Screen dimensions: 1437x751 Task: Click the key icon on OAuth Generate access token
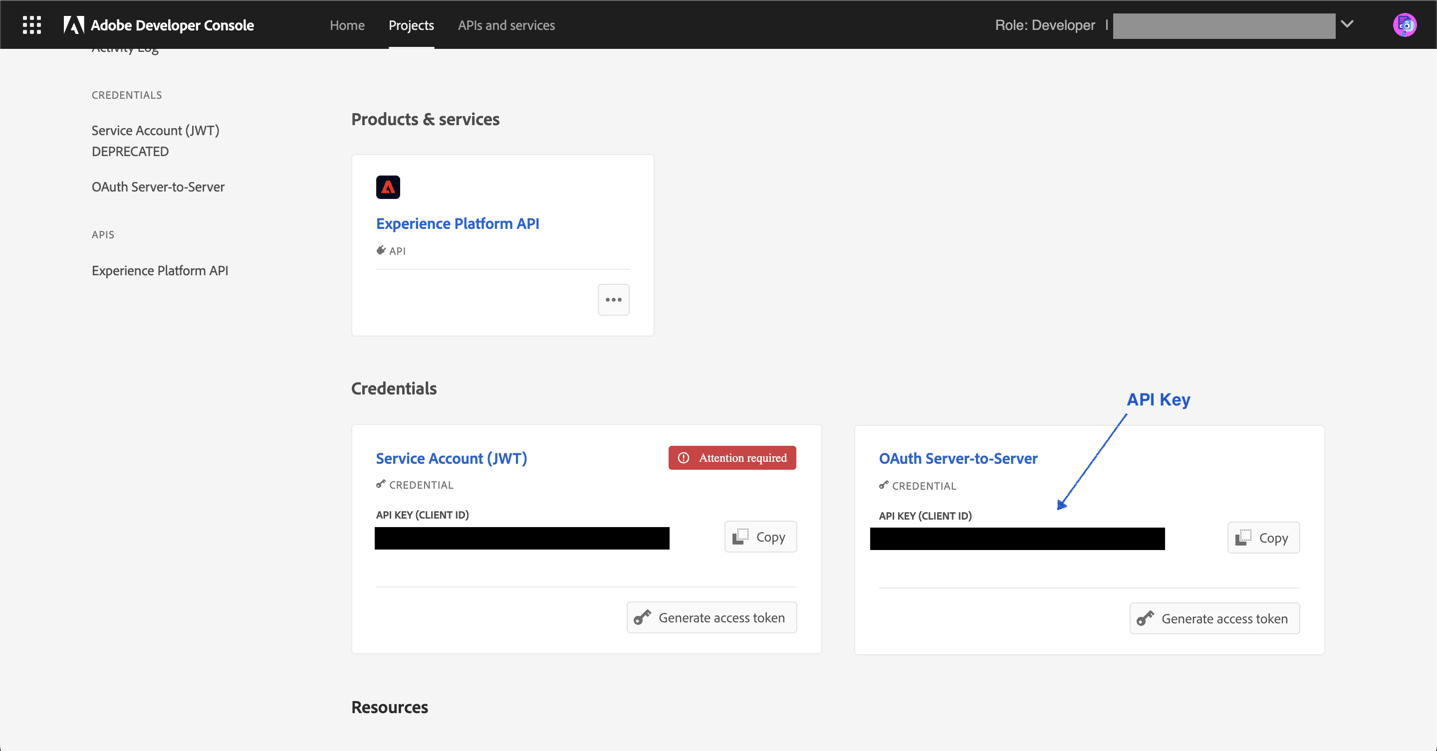click(1145, 618)
